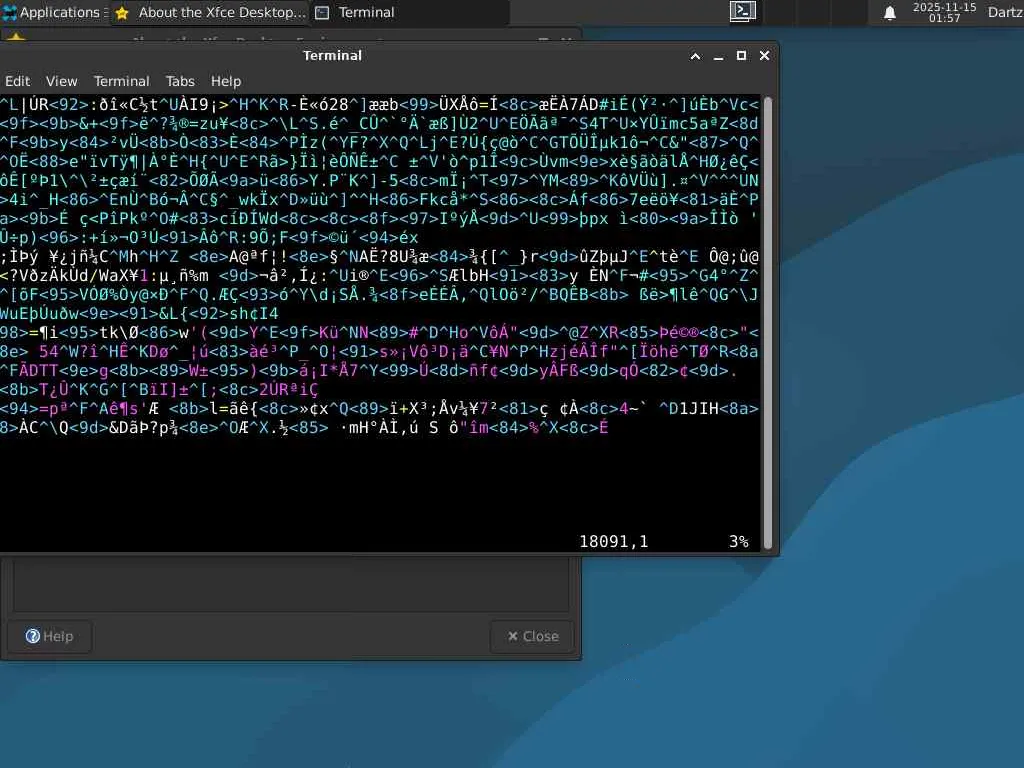Open the Edit menu in Terminal
The width and height of the screenshot is (1024, 768).
[x=18, y=81]
